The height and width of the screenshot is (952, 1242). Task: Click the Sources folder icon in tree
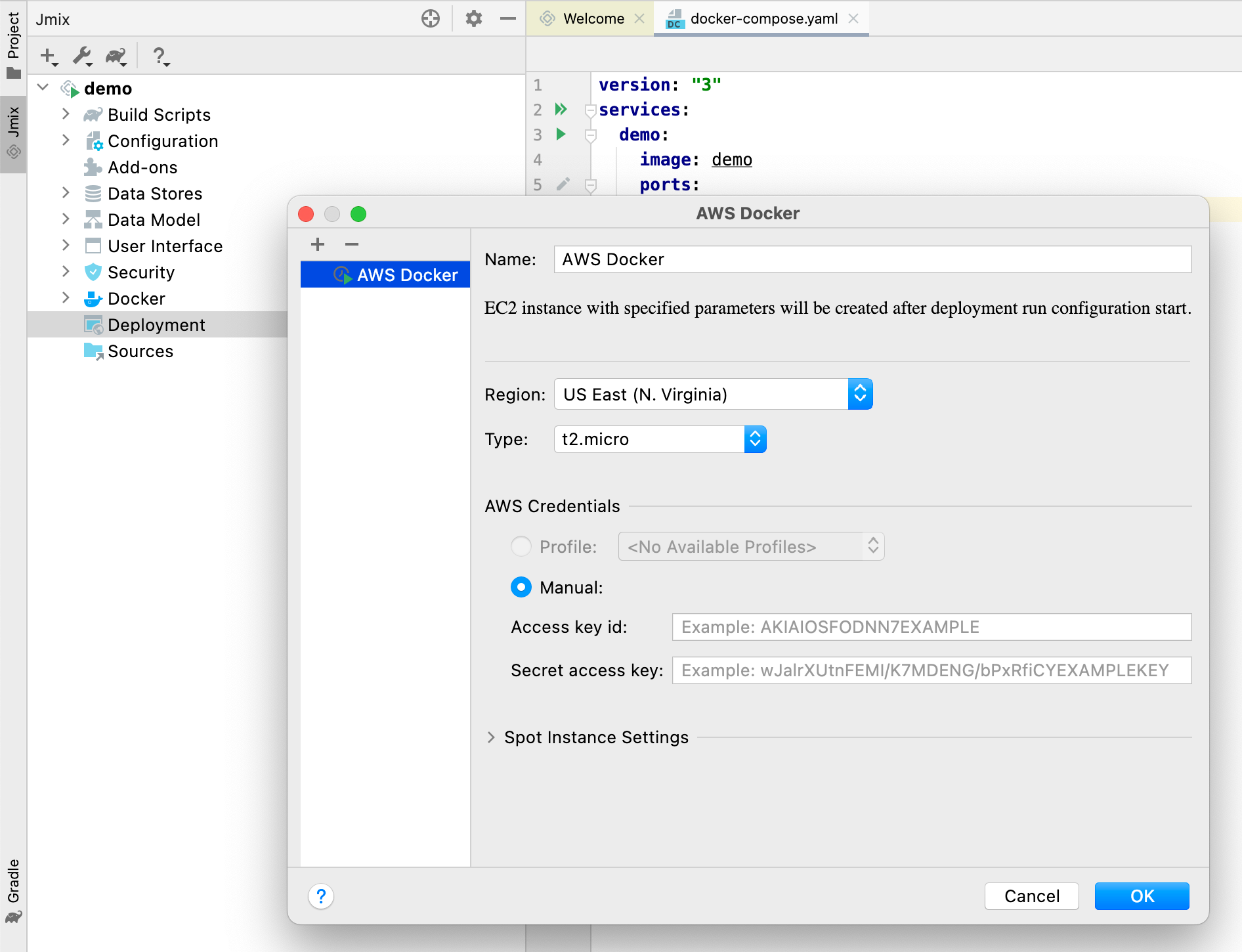tap(93, 351)
